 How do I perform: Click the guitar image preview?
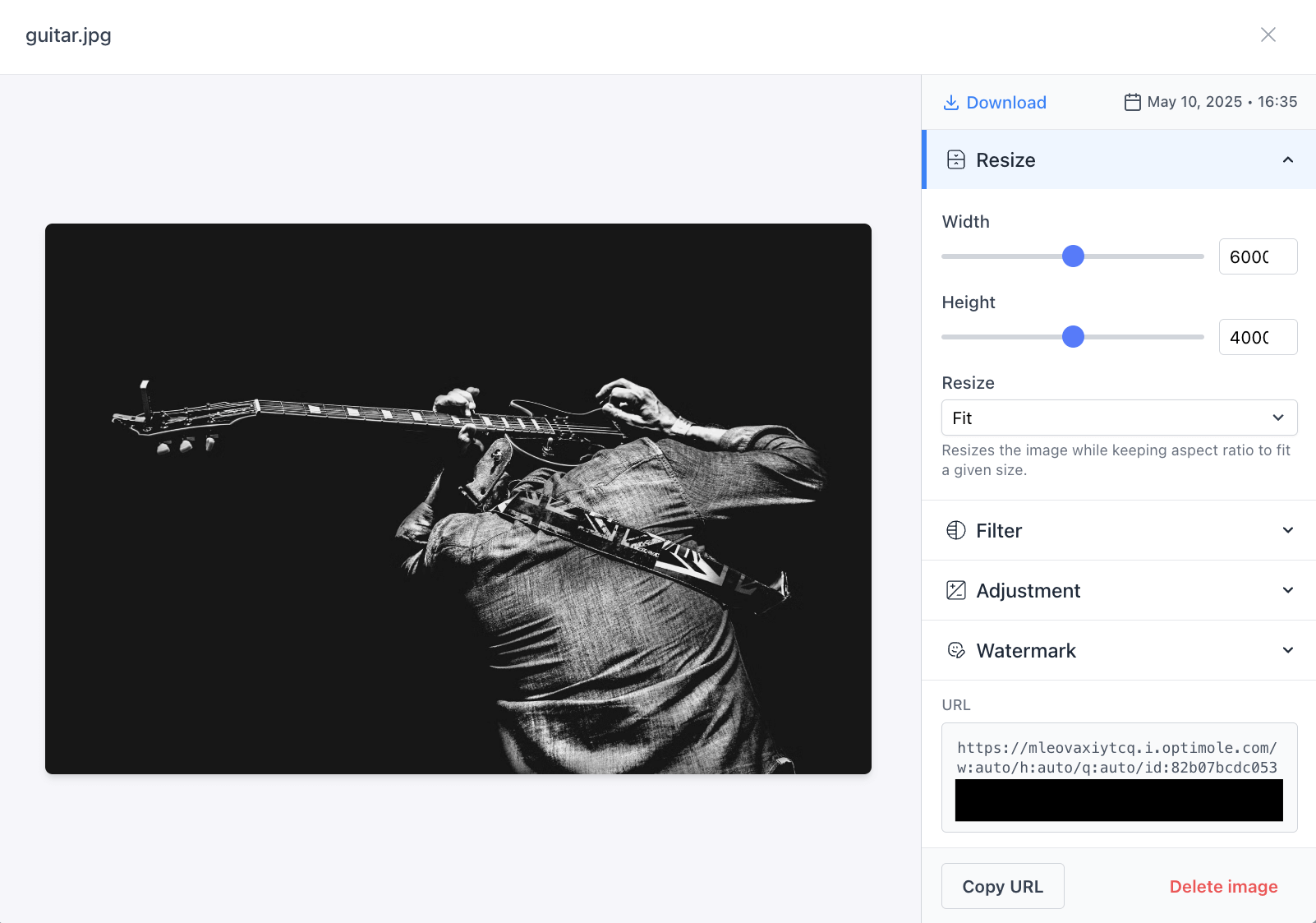pos(458,499)
